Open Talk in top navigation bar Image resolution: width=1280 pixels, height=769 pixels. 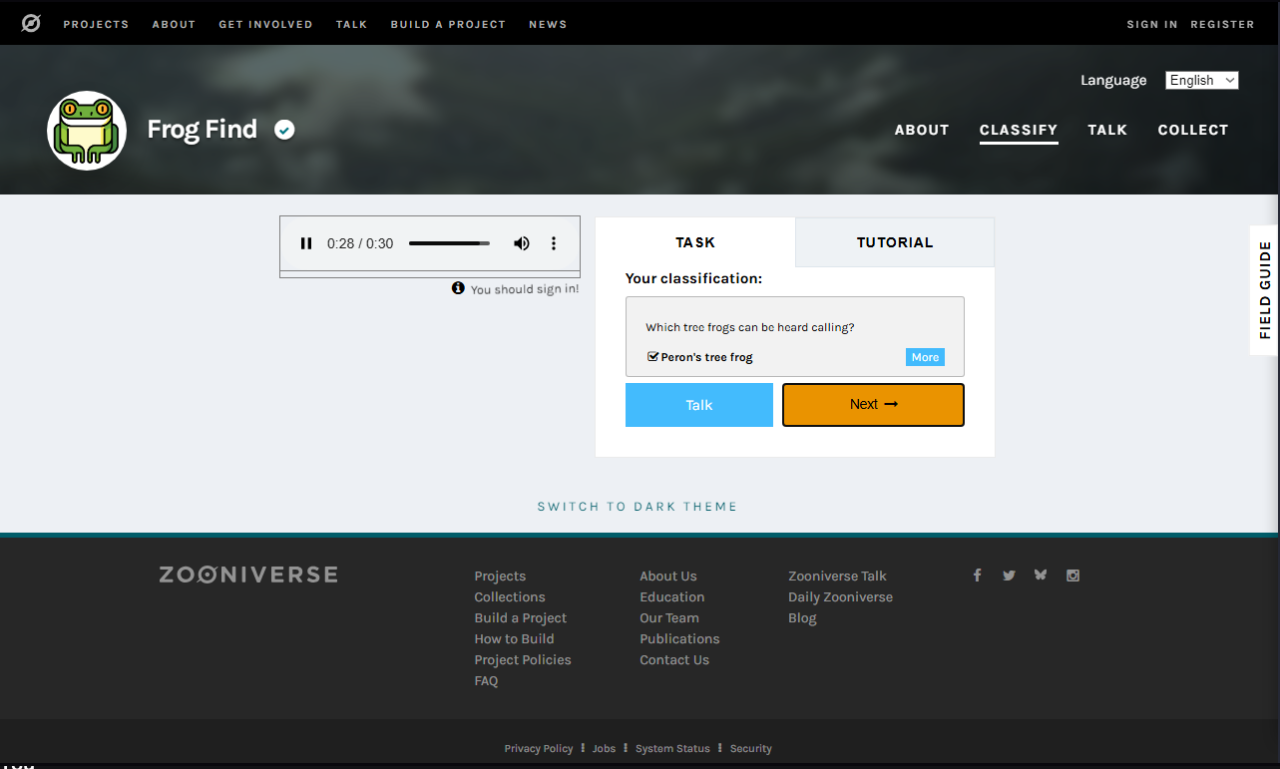pos(352,24)
